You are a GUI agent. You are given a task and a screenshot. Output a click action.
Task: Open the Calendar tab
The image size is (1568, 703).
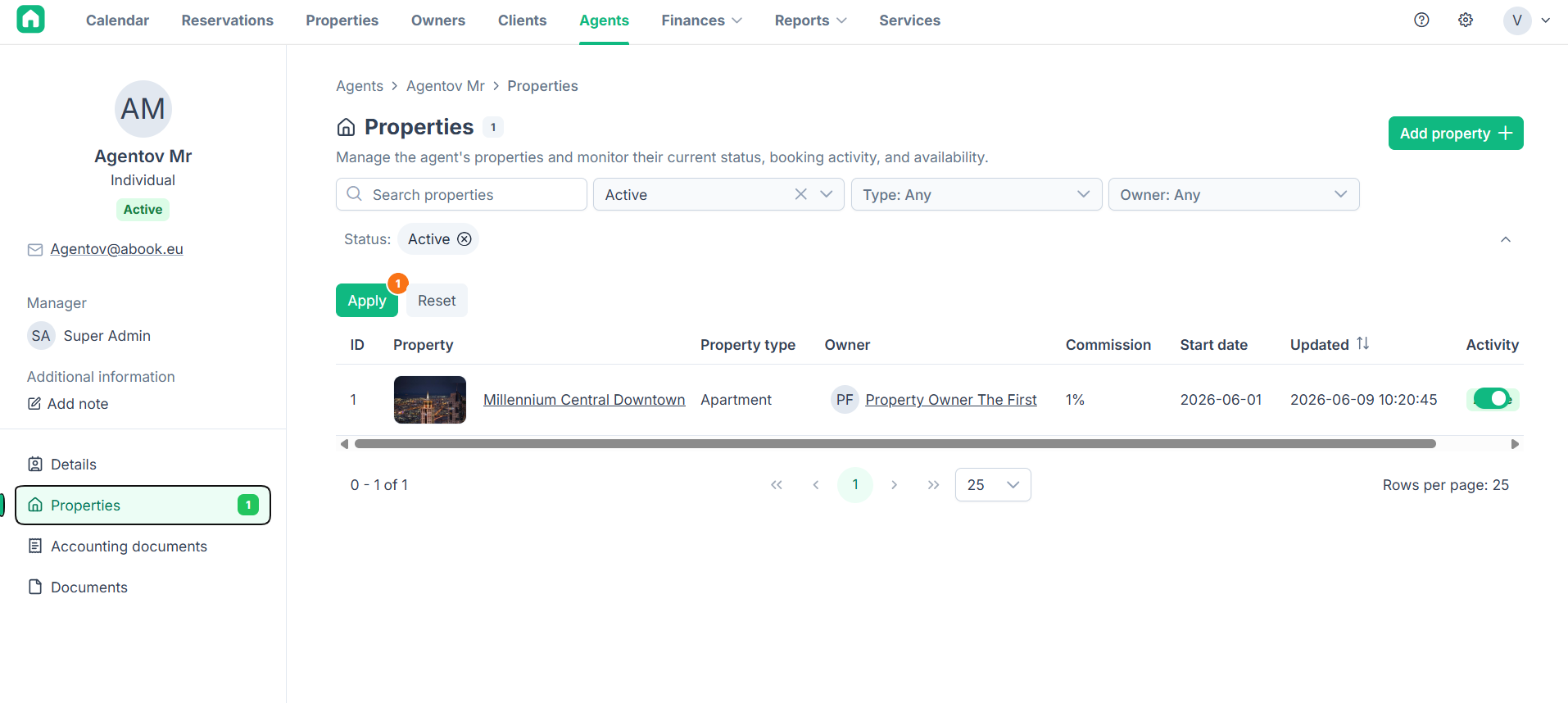(x=117, y=20)
